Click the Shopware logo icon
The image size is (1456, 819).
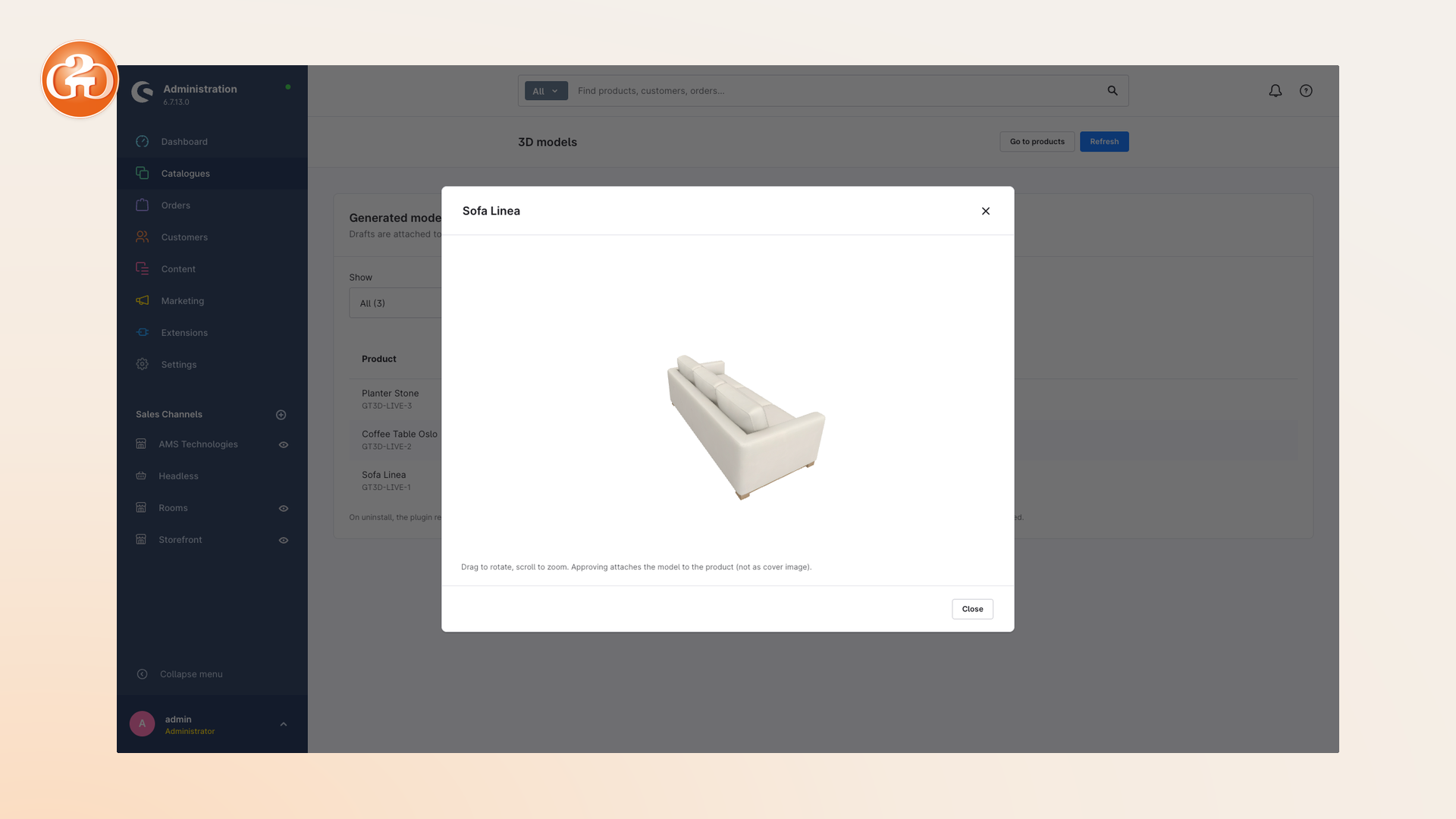[142, 92]
